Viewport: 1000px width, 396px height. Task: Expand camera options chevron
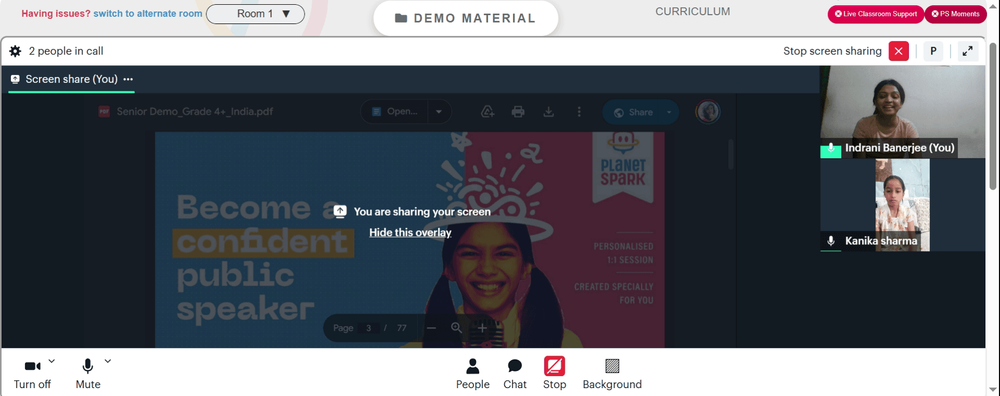pos(52,361)
